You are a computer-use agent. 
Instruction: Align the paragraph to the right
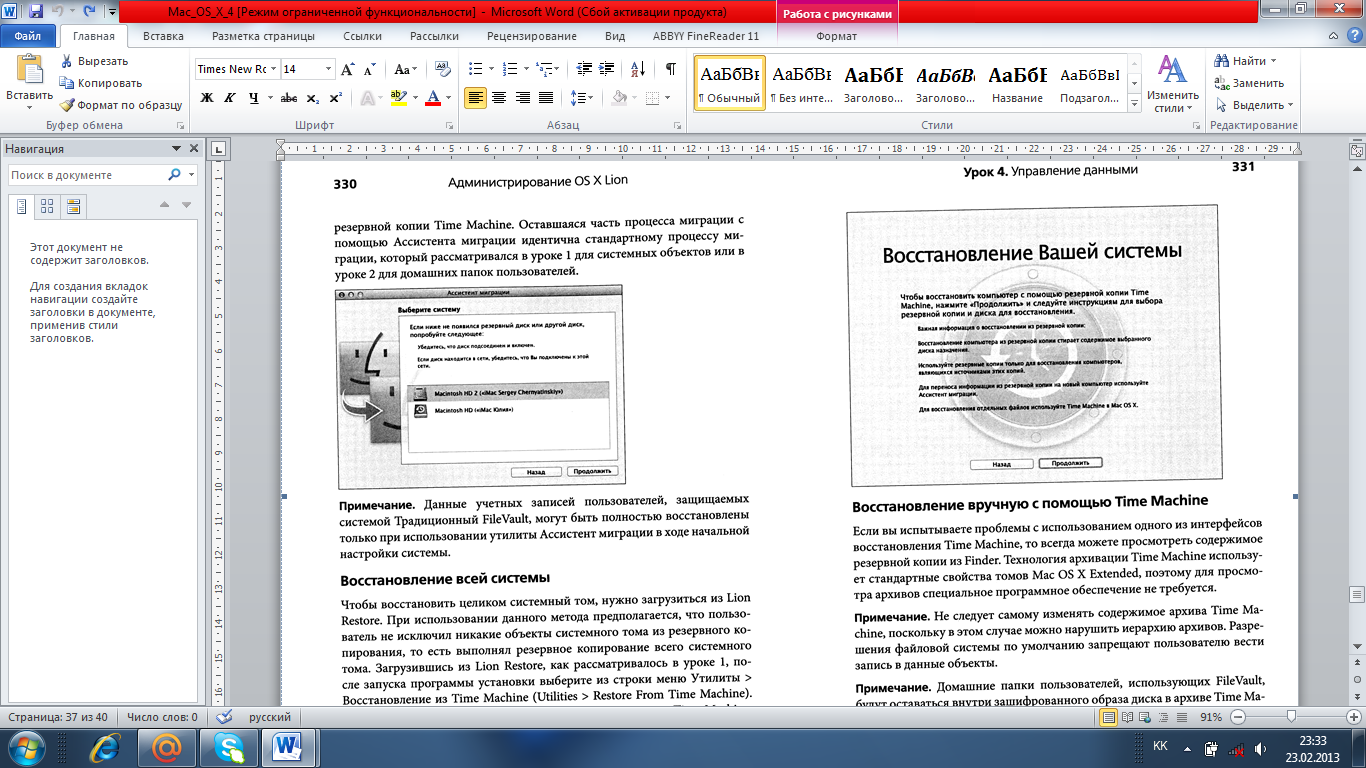522,98
